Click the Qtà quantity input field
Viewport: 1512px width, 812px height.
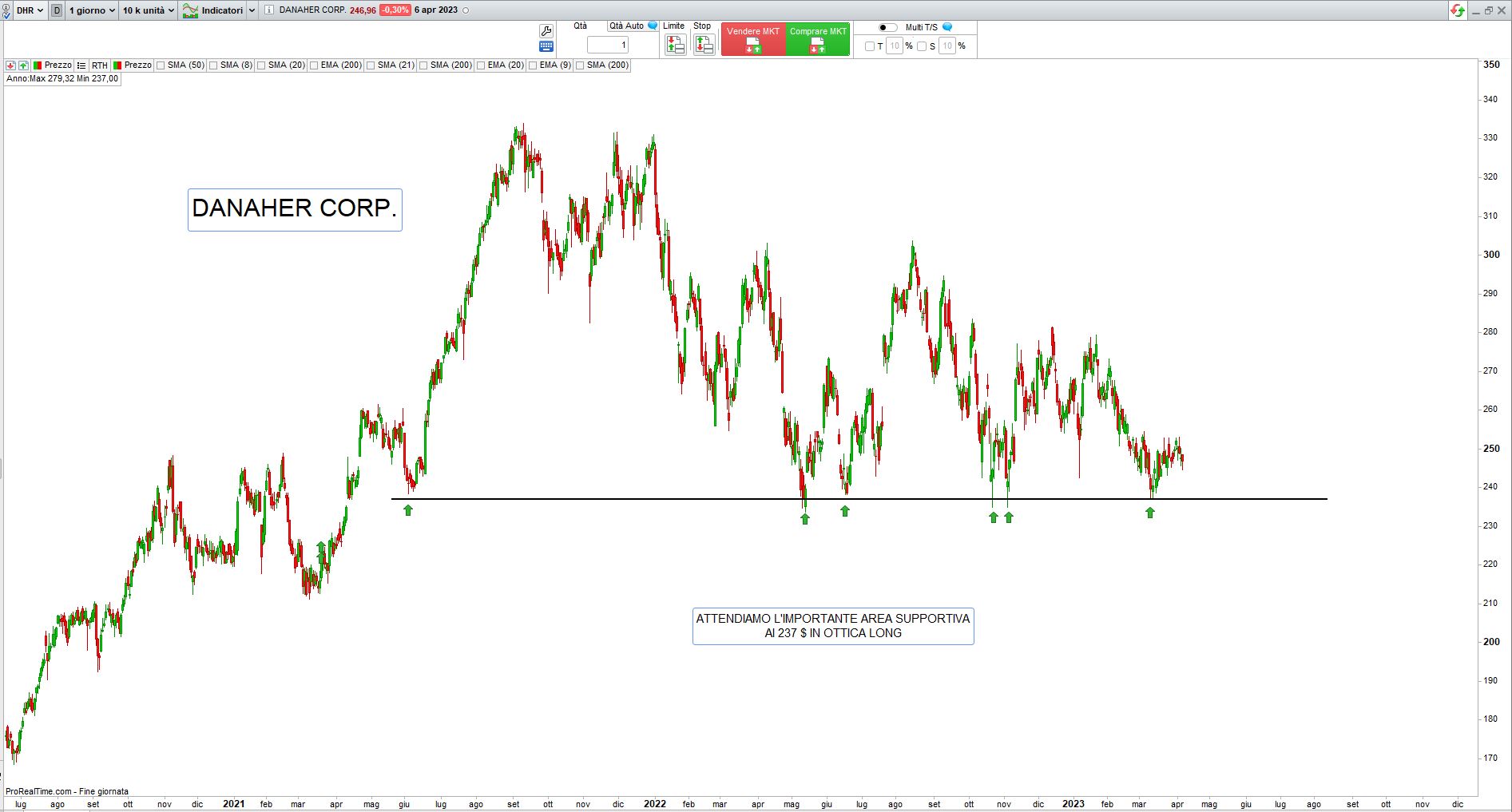point(608,46)
